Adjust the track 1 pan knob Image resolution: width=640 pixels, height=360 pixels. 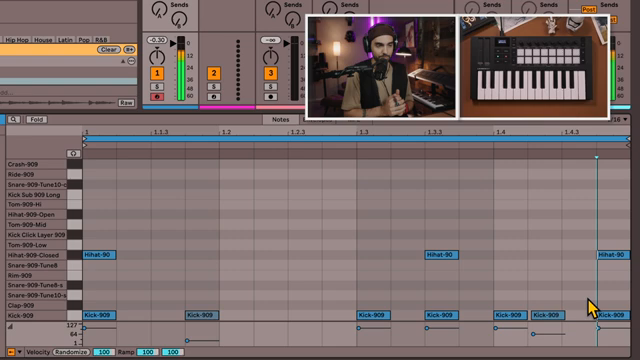pyautogui.click(x=157, y=56)
